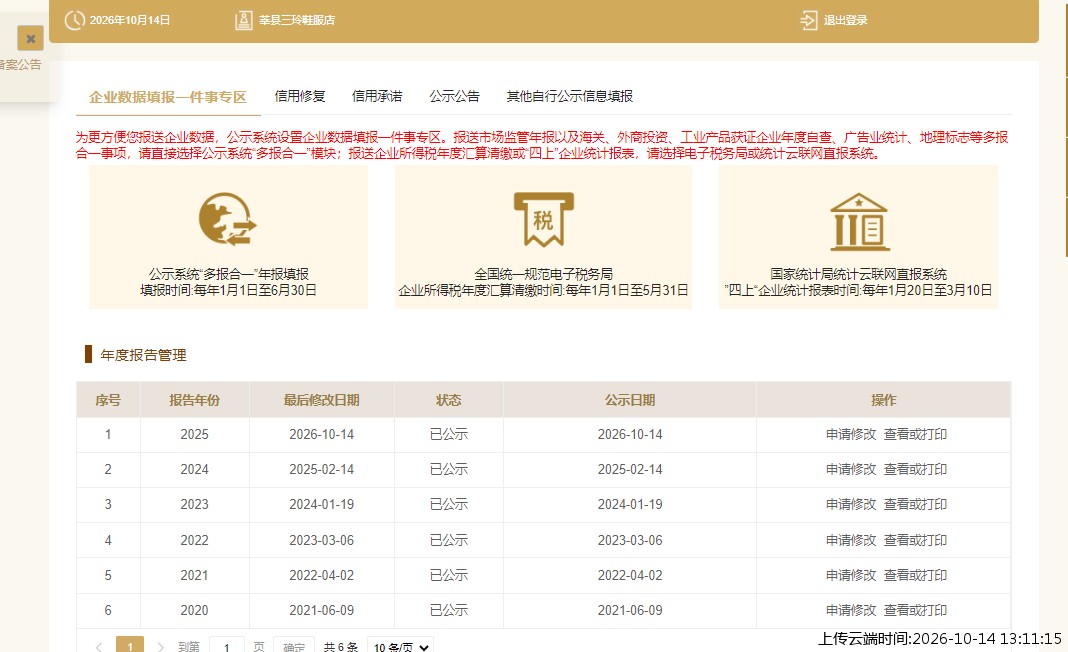Click 申请修改 for report year 2023
Viewport: 1068px width, 652px height.
coord(851,505)
